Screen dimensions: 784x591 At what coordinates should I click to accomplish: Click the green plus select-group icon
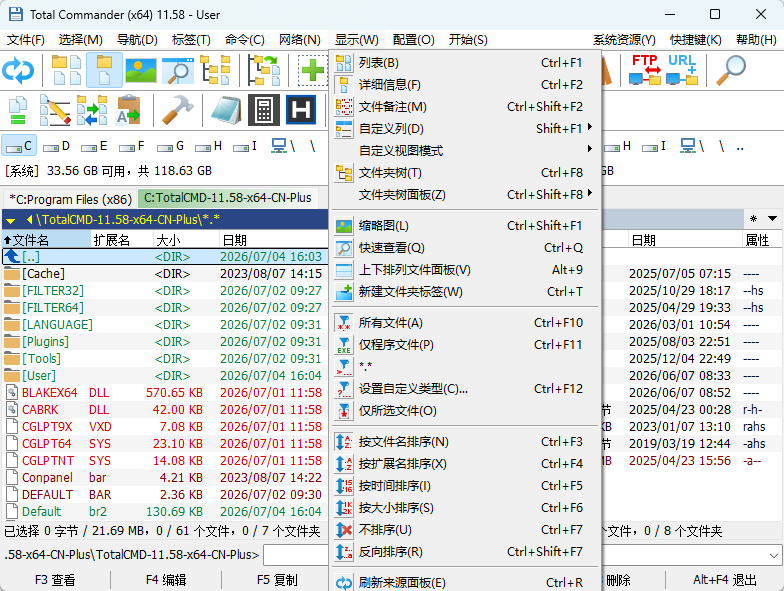[x=312, y=70]
